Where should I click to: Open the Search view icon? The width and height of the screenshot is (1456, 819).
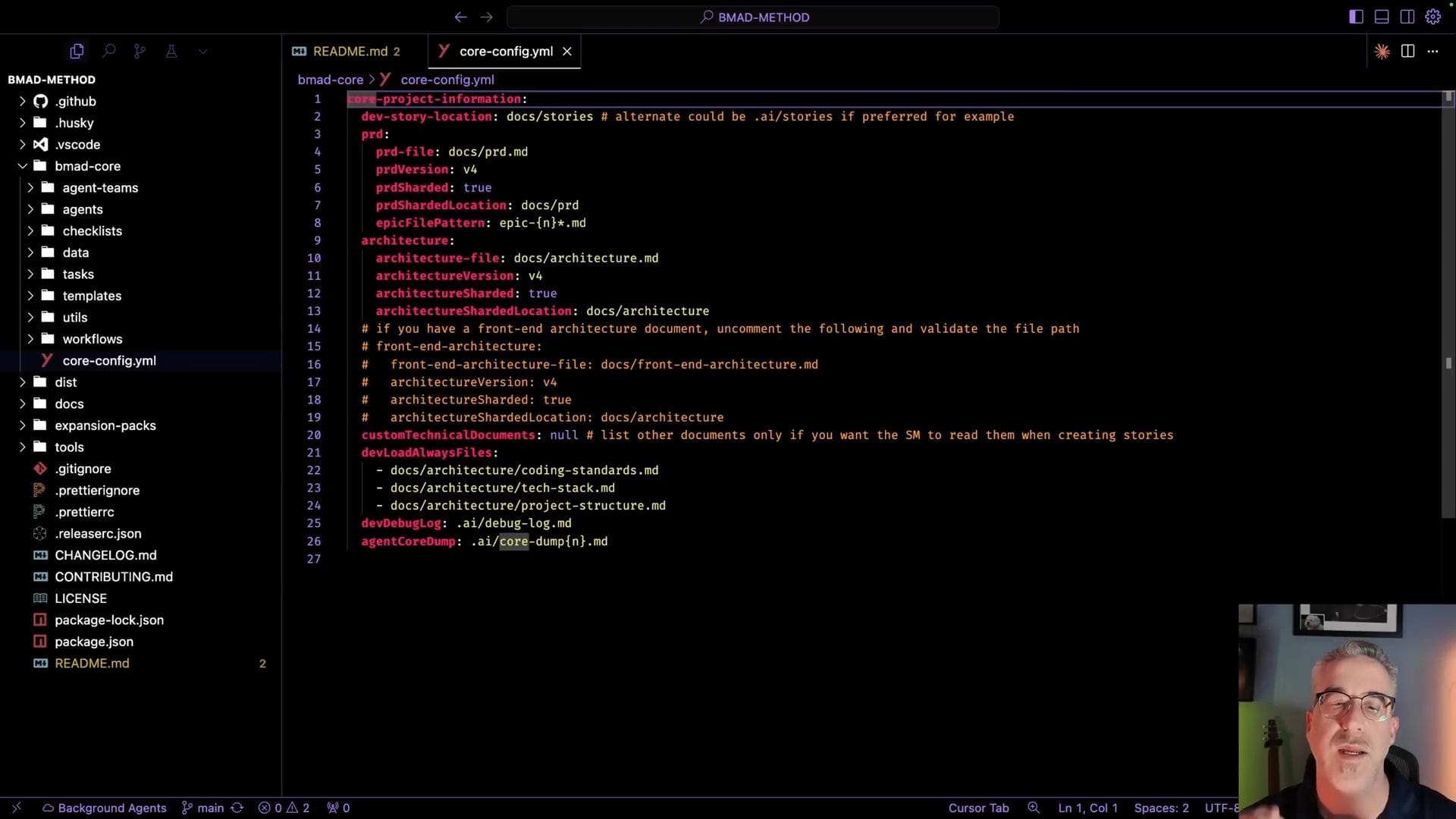point(108,52)
